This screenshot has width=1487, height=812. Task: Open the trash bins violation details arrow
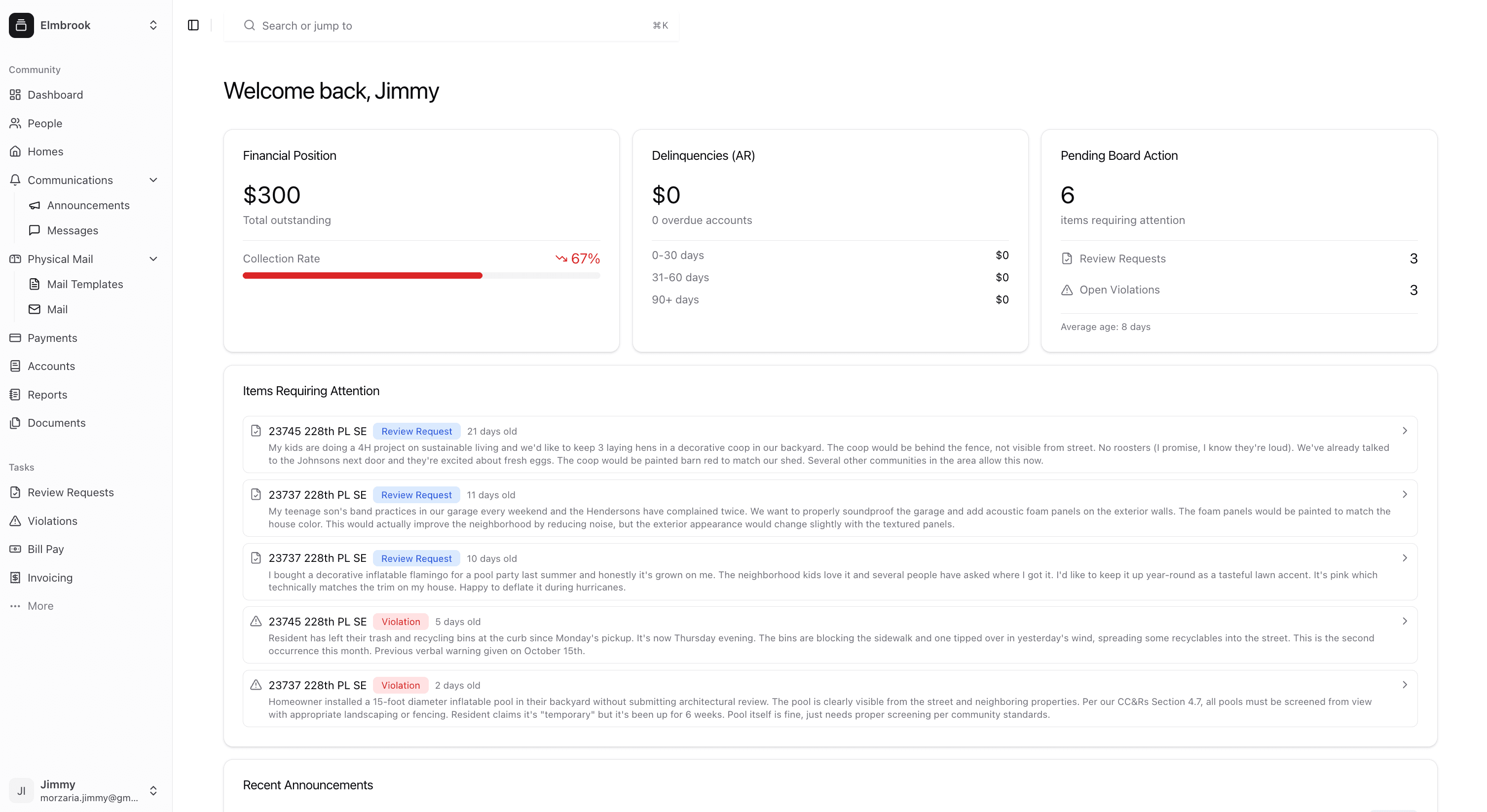tap(1405, 621)
